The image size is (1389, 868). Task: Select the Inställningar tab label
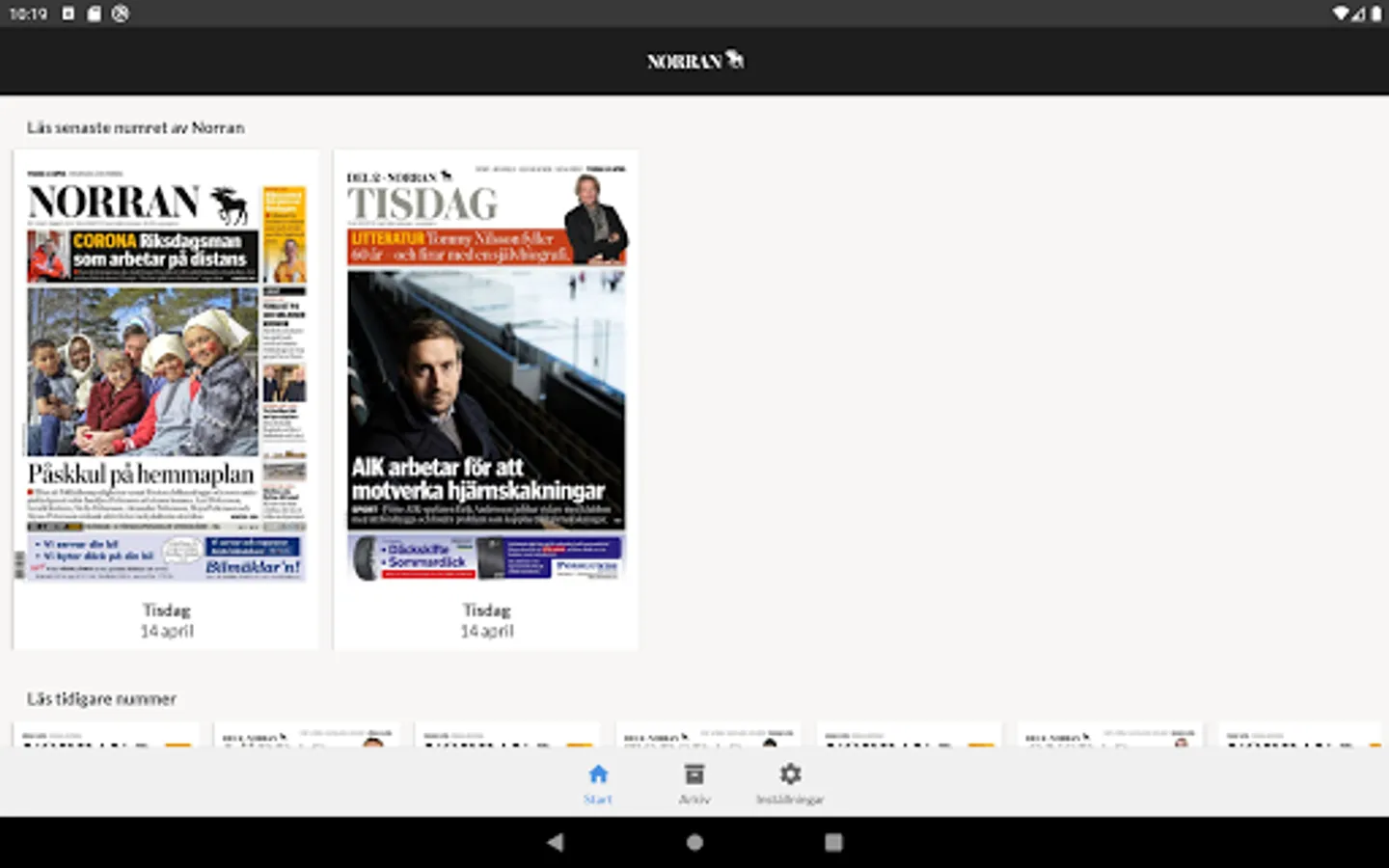tap(790, 800)
